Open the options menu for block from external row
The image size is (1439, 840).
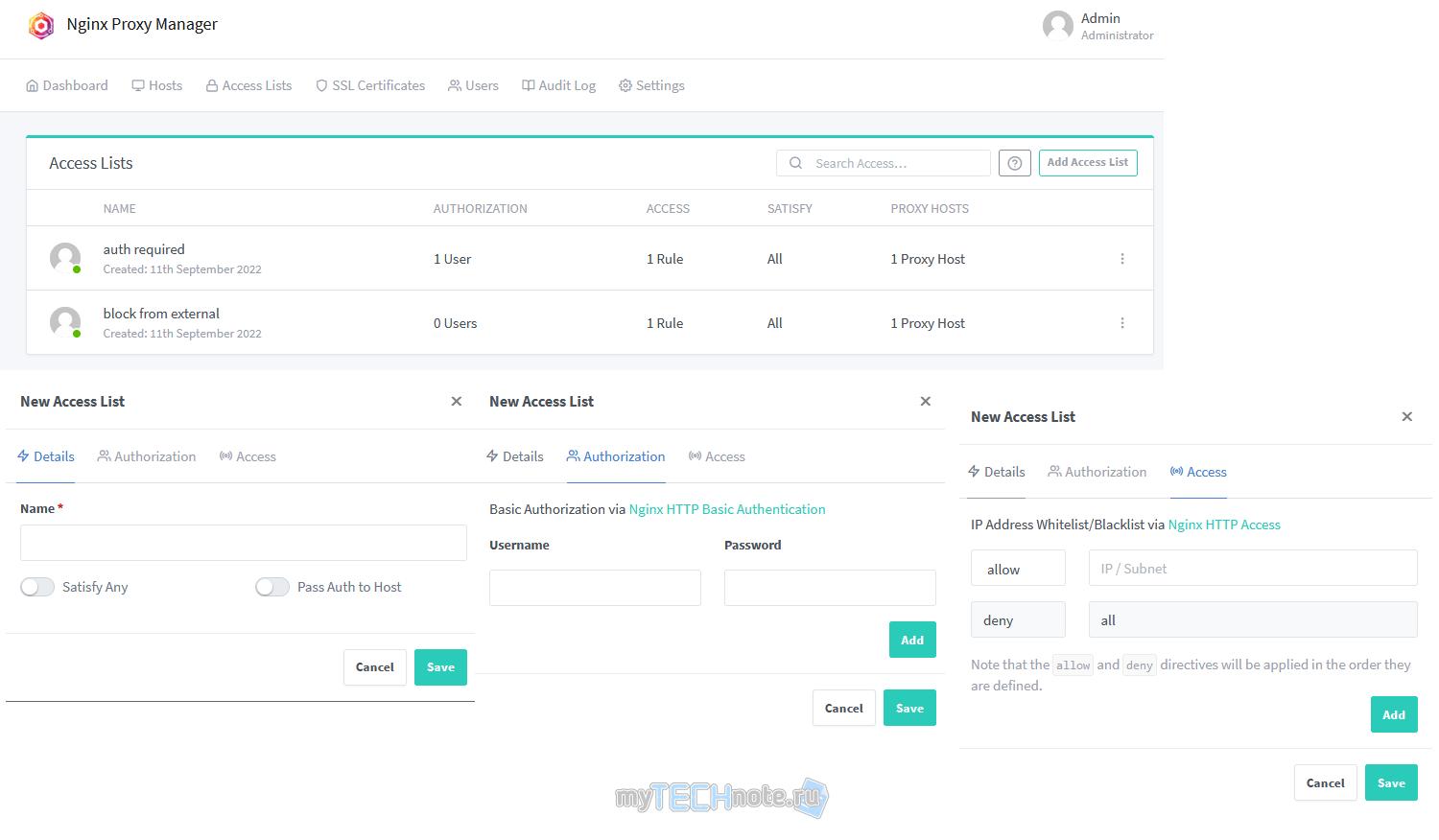(x=1122, y=323)
